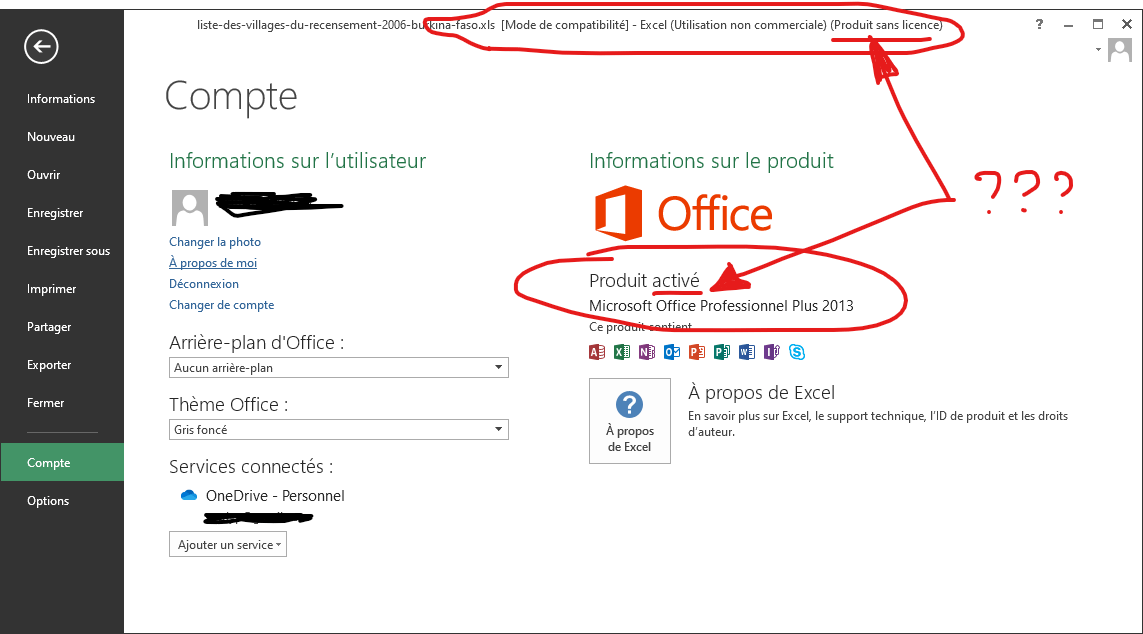Click the user profile photo placeholder
The height and width of the screenshot is (634, 1143).
pos(190,208)
